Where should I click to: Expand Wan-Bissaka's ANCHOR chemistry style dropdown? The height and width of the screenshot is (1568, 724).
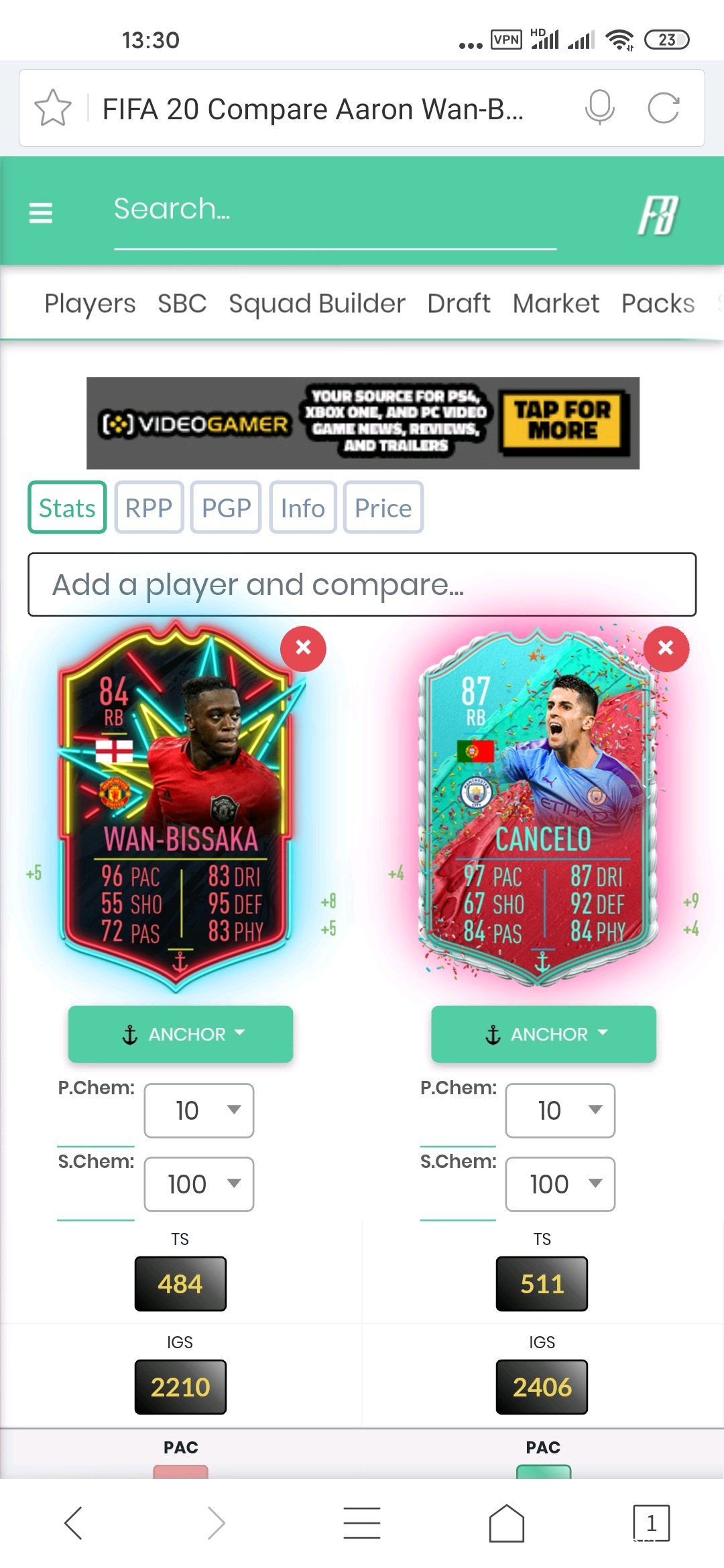[180, 1034]
